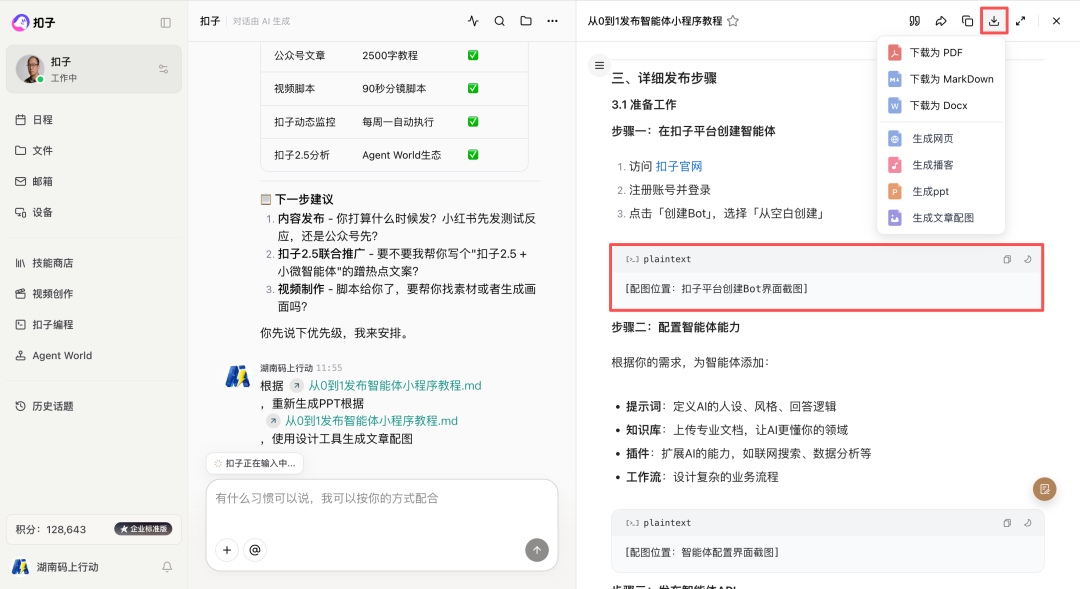This screenshot has width=1080, height=589.
Task: Click the expand fullscreen icon
Action: point(1021,21)
